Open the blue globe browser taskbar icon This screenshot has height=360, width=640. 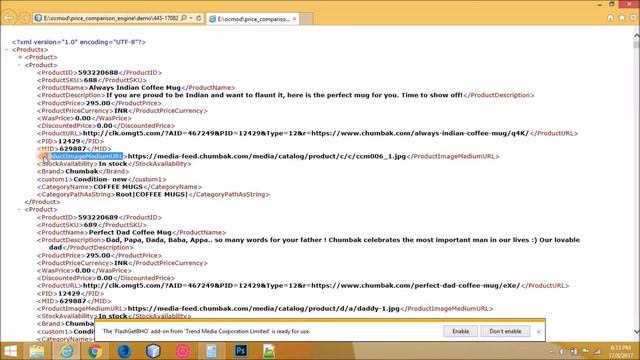124,351
